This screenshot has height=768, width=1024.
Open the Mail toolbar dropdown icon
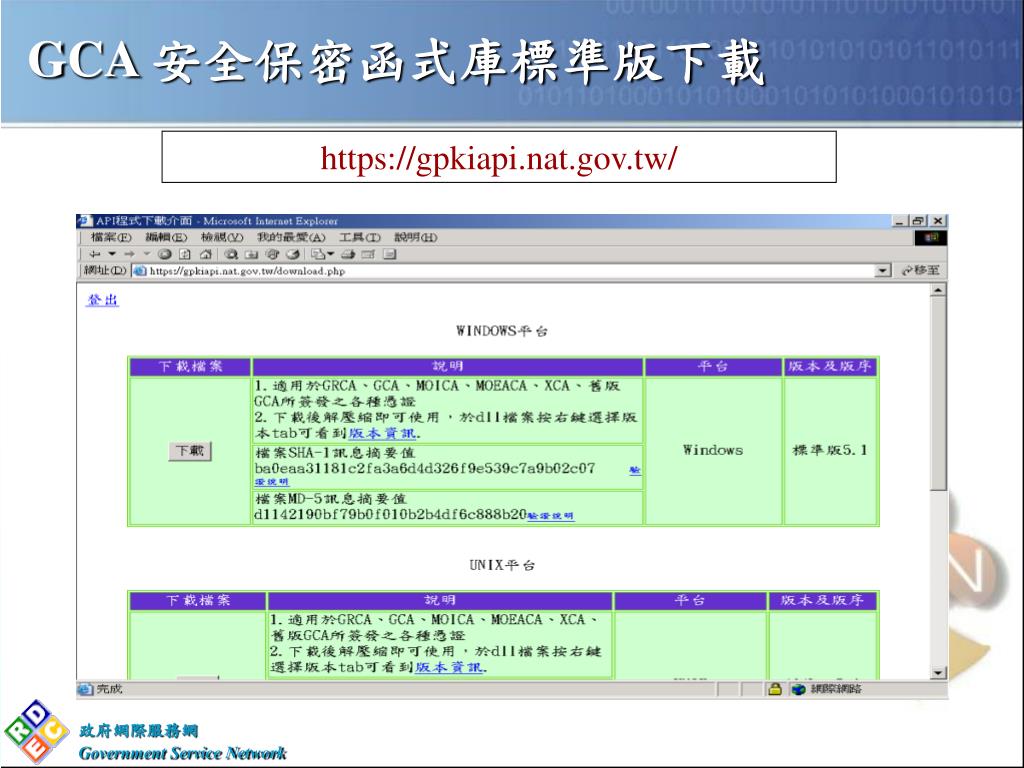coord(323,254)
